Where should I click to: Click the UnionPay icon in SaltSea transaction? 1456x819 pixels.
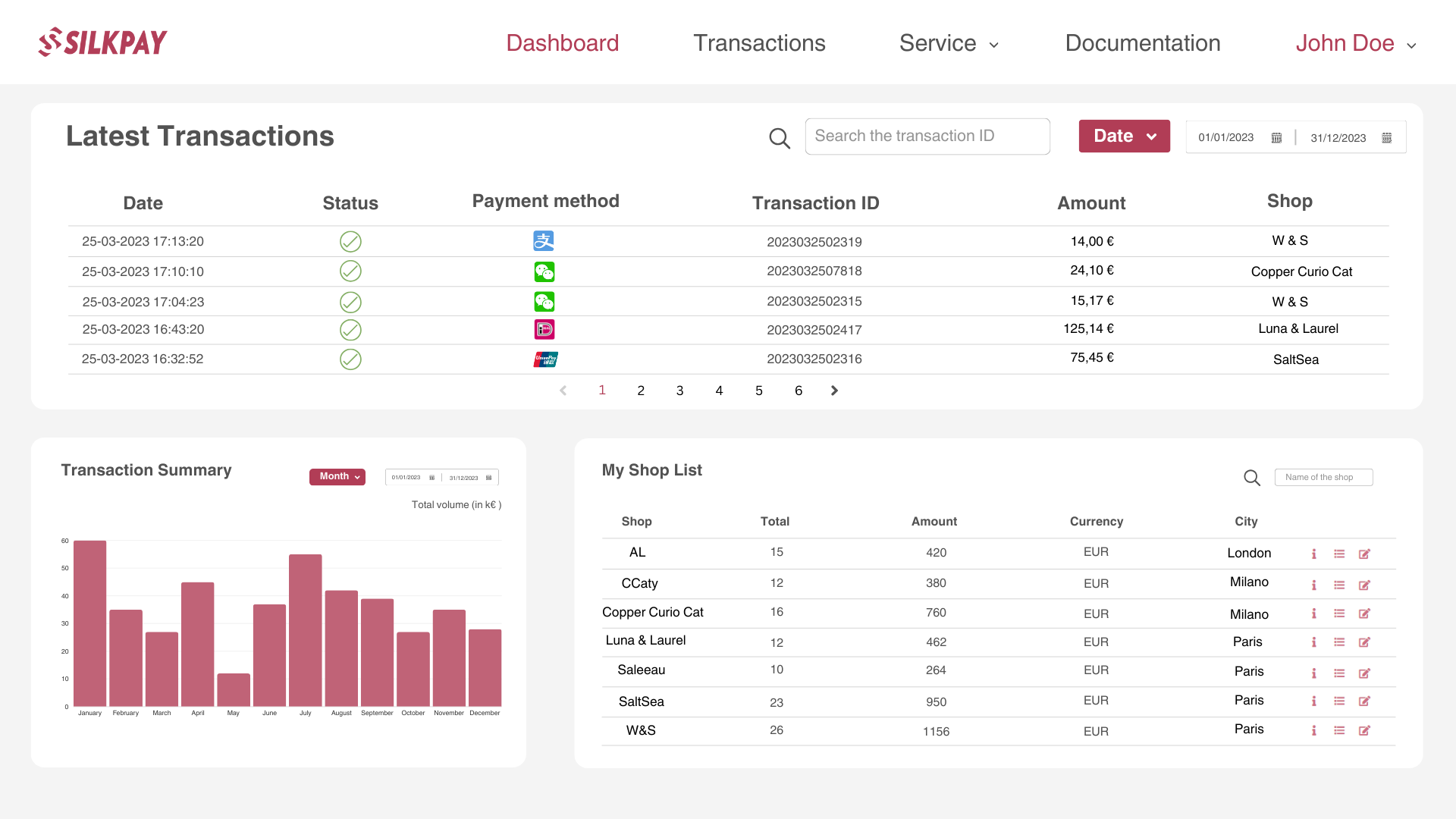click(545, 359)
